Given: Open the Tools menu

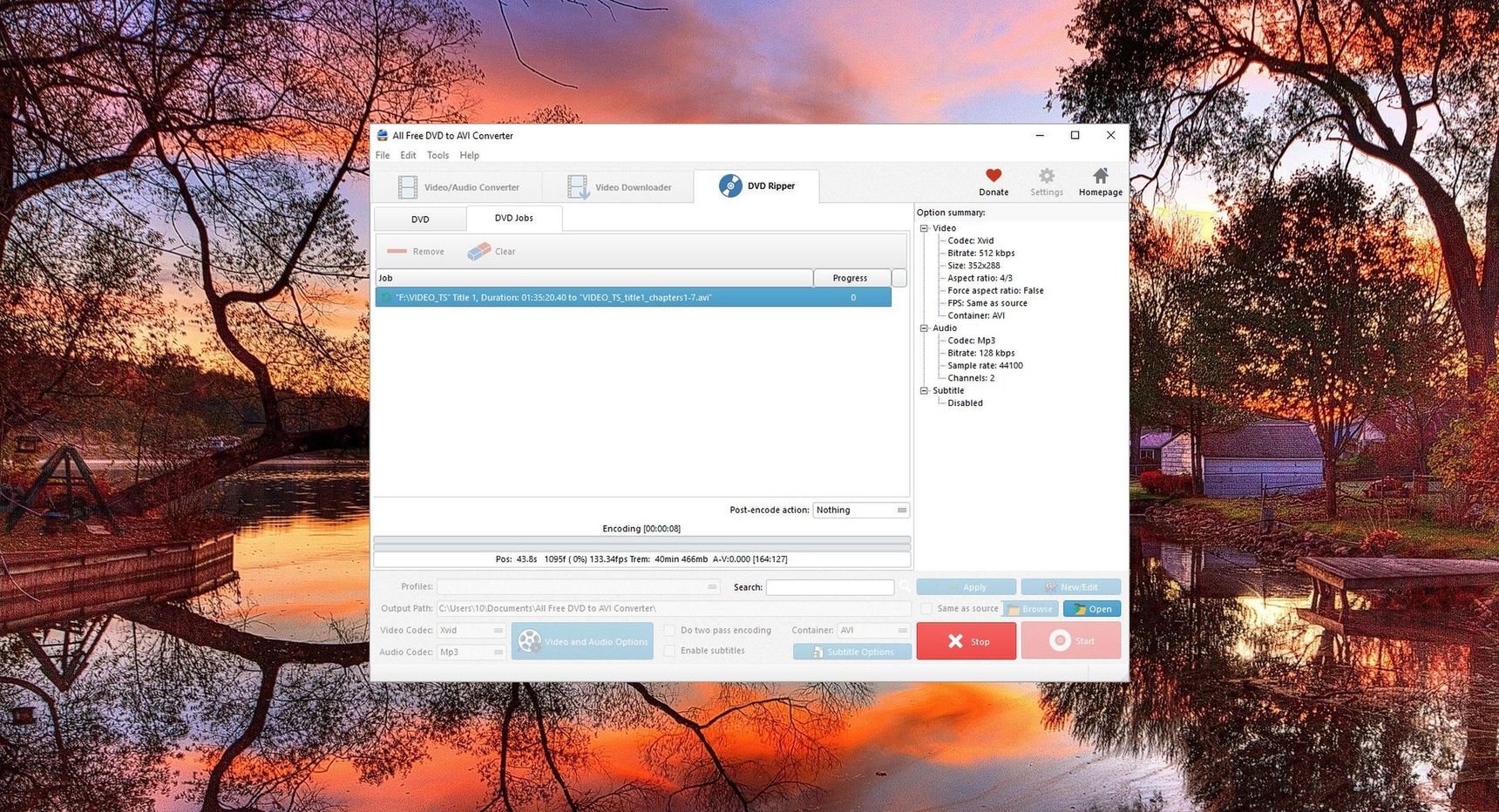Looking at the screenshot, I should pos(437,155).
